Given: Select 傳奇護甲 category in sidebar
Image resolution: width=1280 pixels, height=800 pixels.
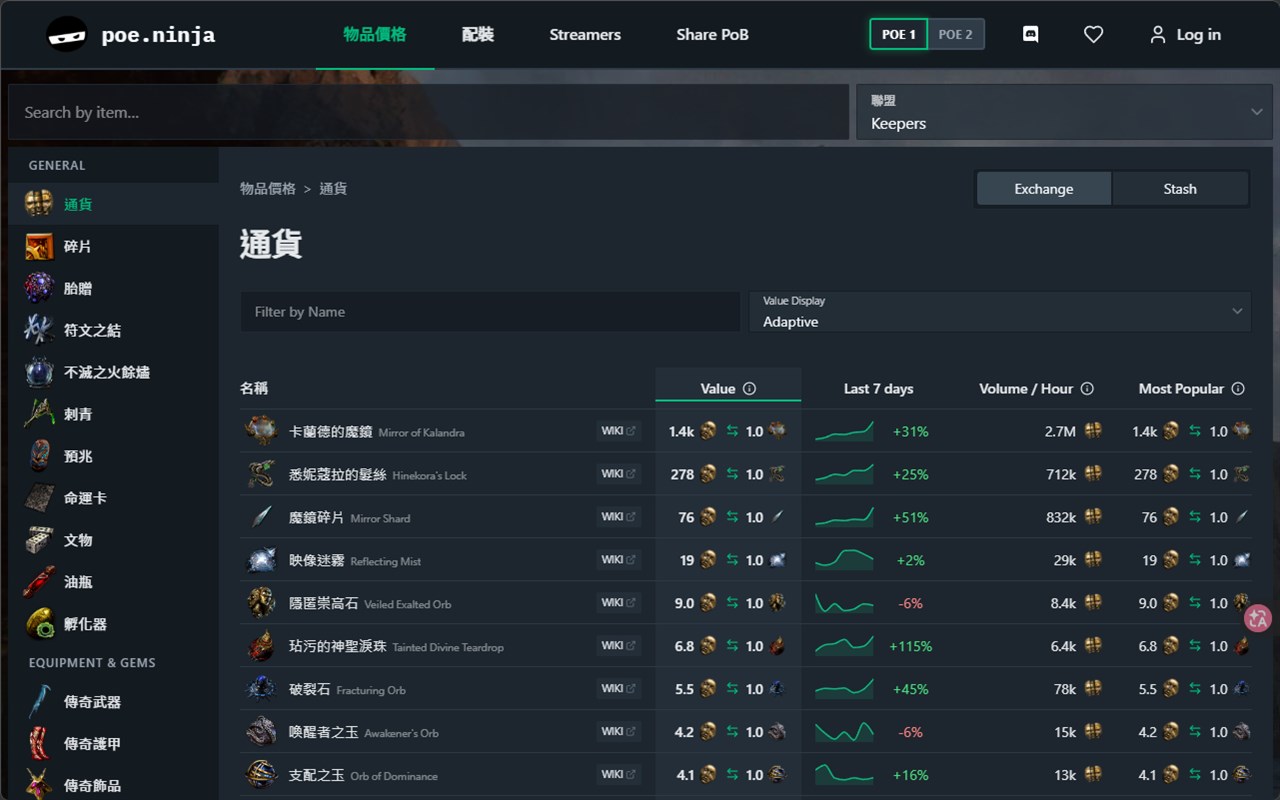Looking at the screenshot, I should [113, 744].
